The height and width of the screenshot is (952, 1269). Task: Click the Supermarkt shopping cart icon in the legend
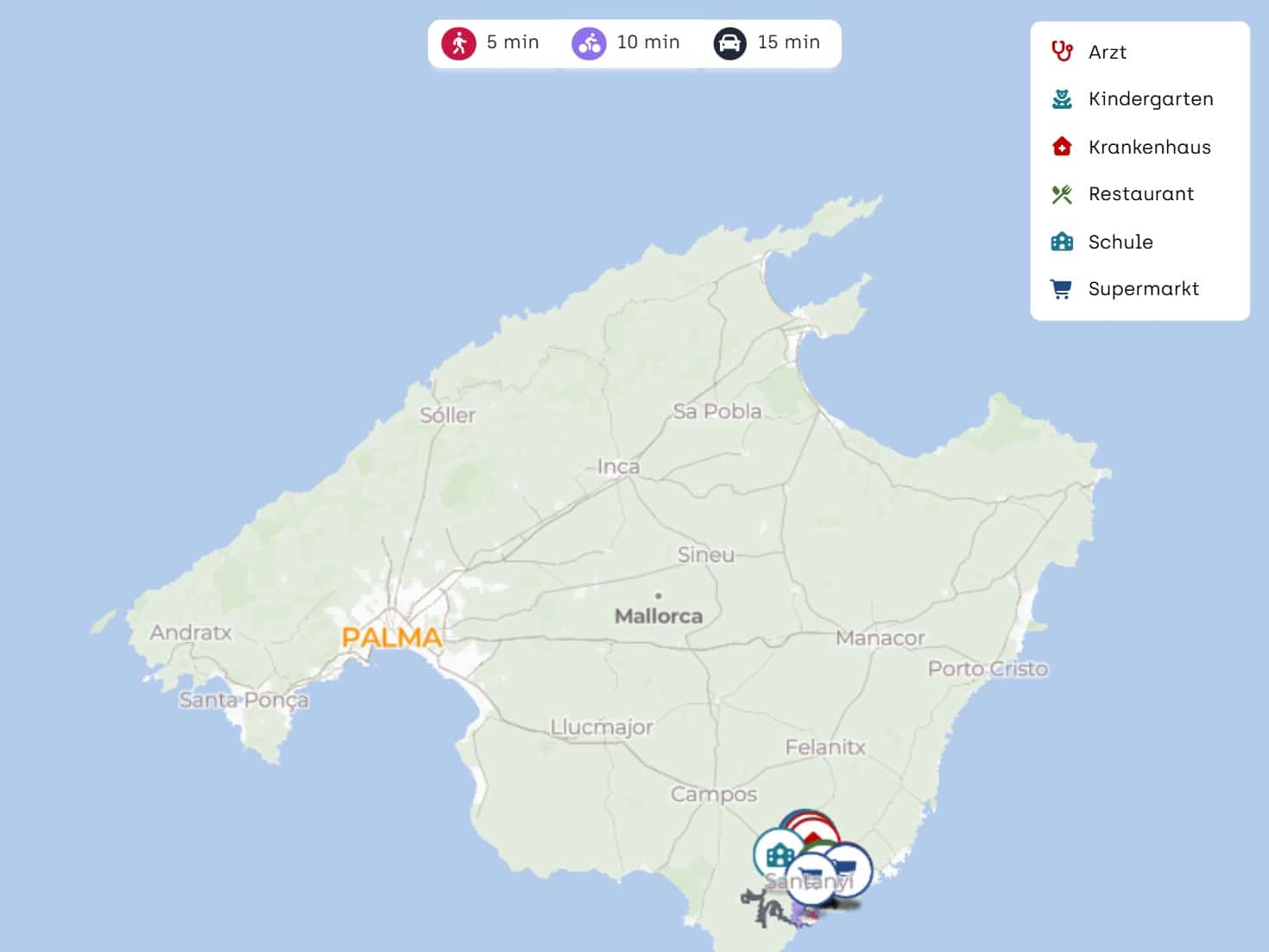pos(1061,288)
